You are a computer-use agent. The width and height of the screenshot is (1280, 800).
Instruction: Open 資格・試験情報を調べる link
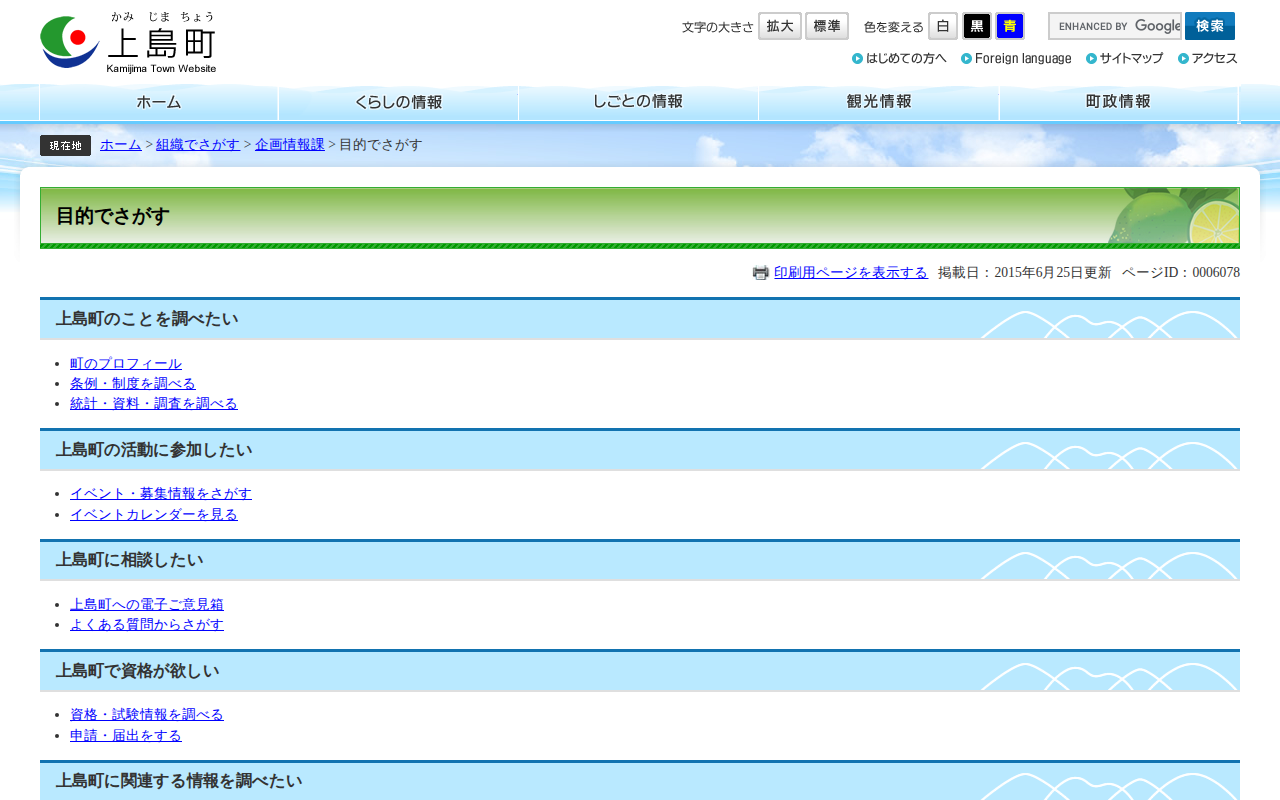147,715
